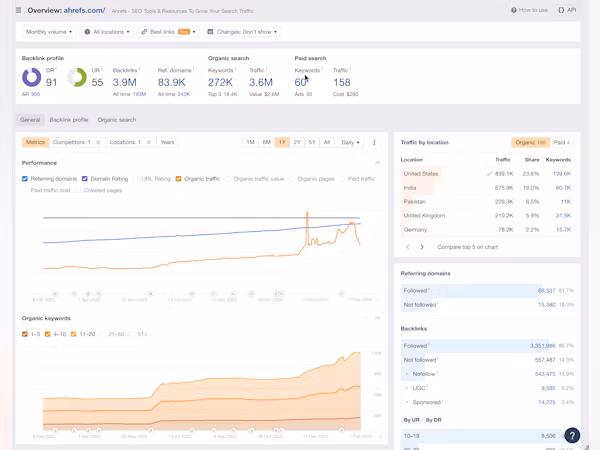Open Nofollow backlinks 543,475
This screenshot has width=600, height=450.
(x=545, y=374)
